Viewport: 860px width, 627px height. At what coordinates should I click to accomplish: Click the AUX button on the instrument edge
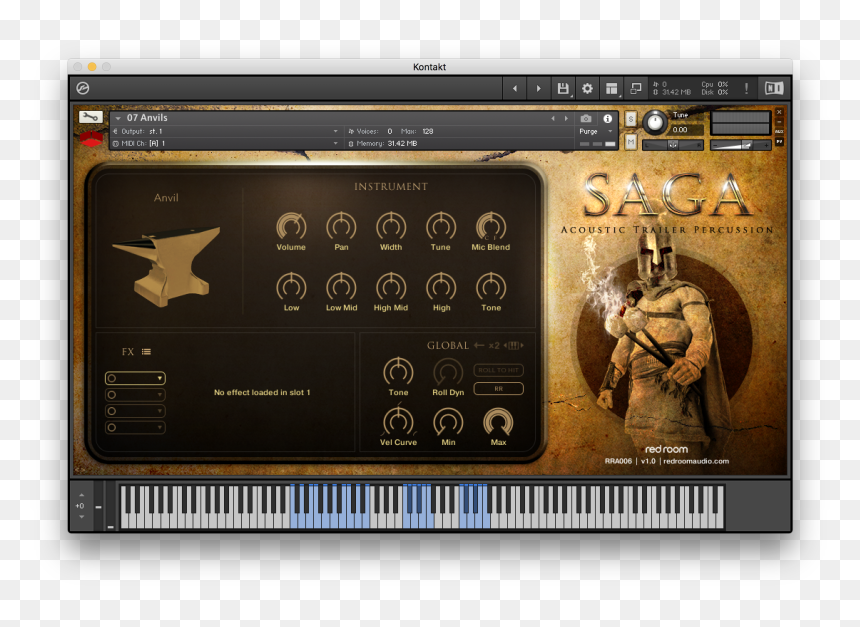click(779, 132)
